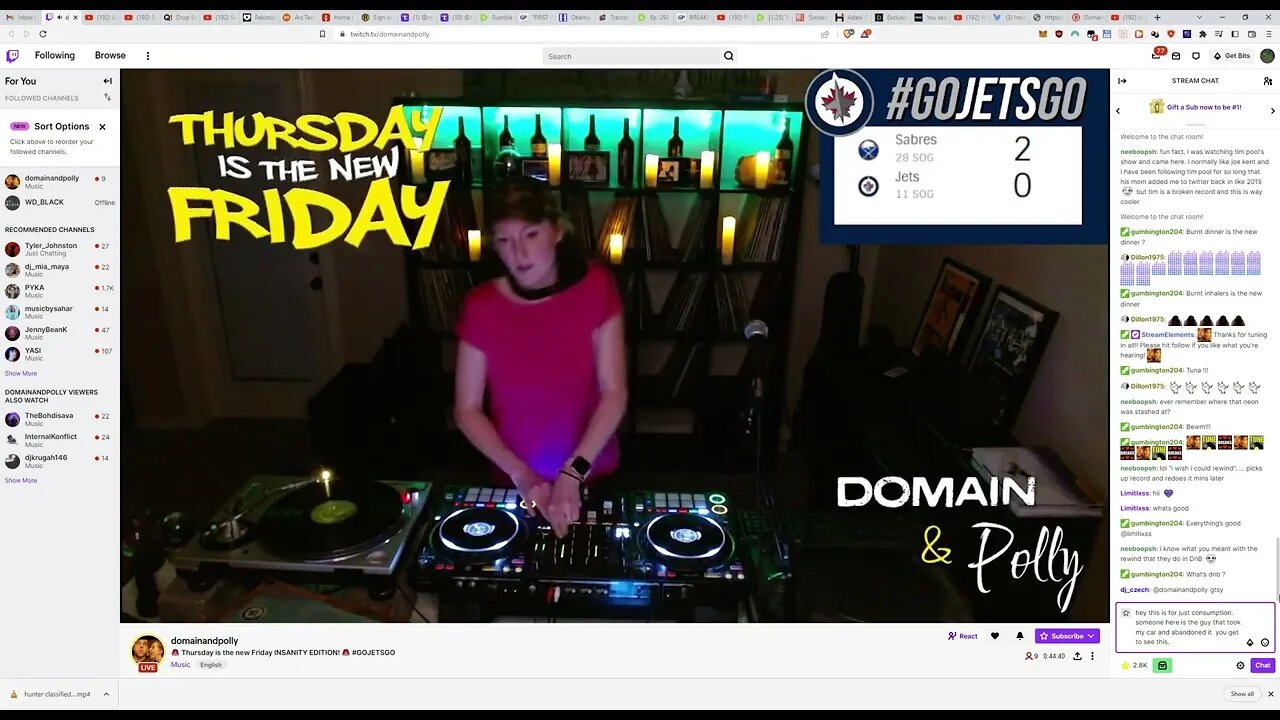
Task: Follow channel with the heart icon
Action: 995,636
